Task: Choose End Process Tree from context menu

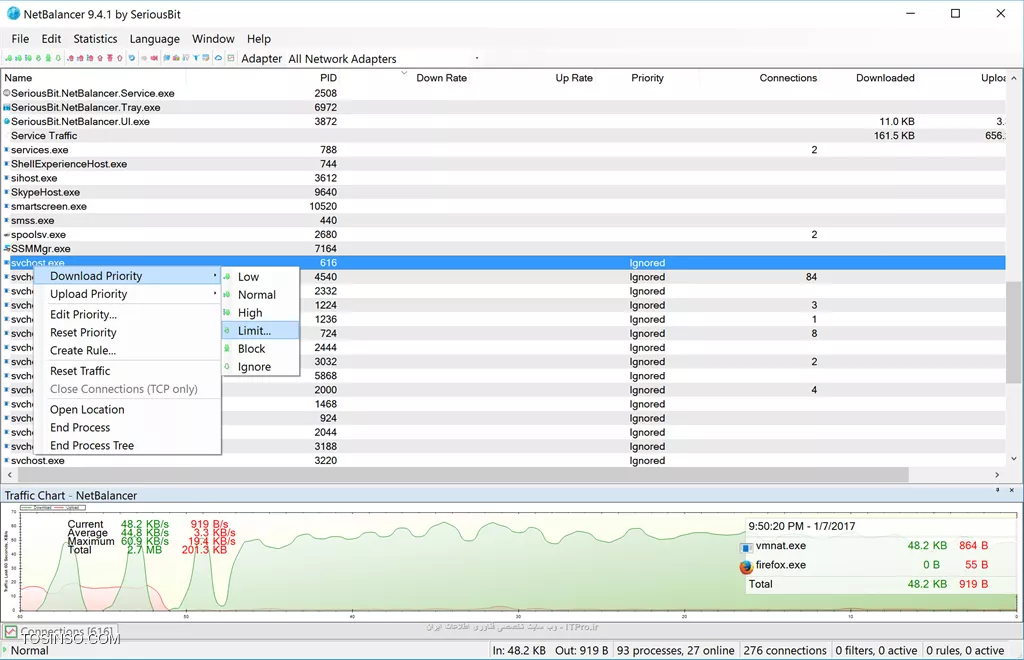Action: pyautogui.click(x=127, y=445)
